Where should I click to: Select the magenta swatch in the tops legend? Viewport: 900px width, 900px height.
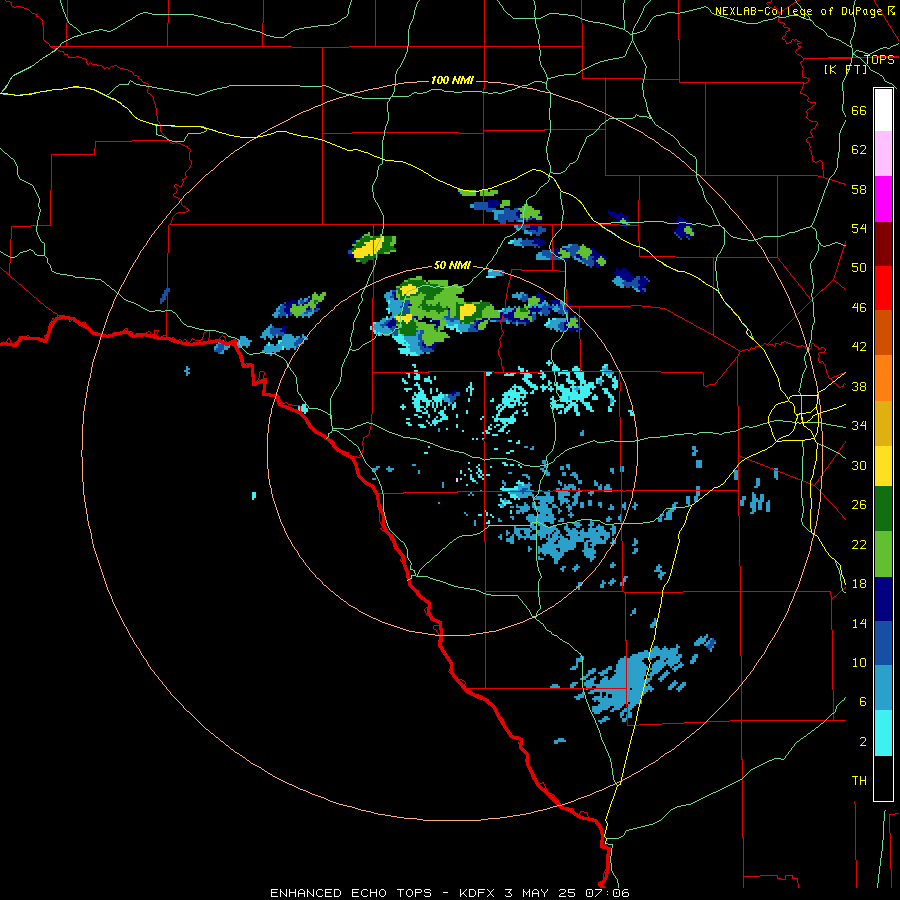click(x=883, y=199)
